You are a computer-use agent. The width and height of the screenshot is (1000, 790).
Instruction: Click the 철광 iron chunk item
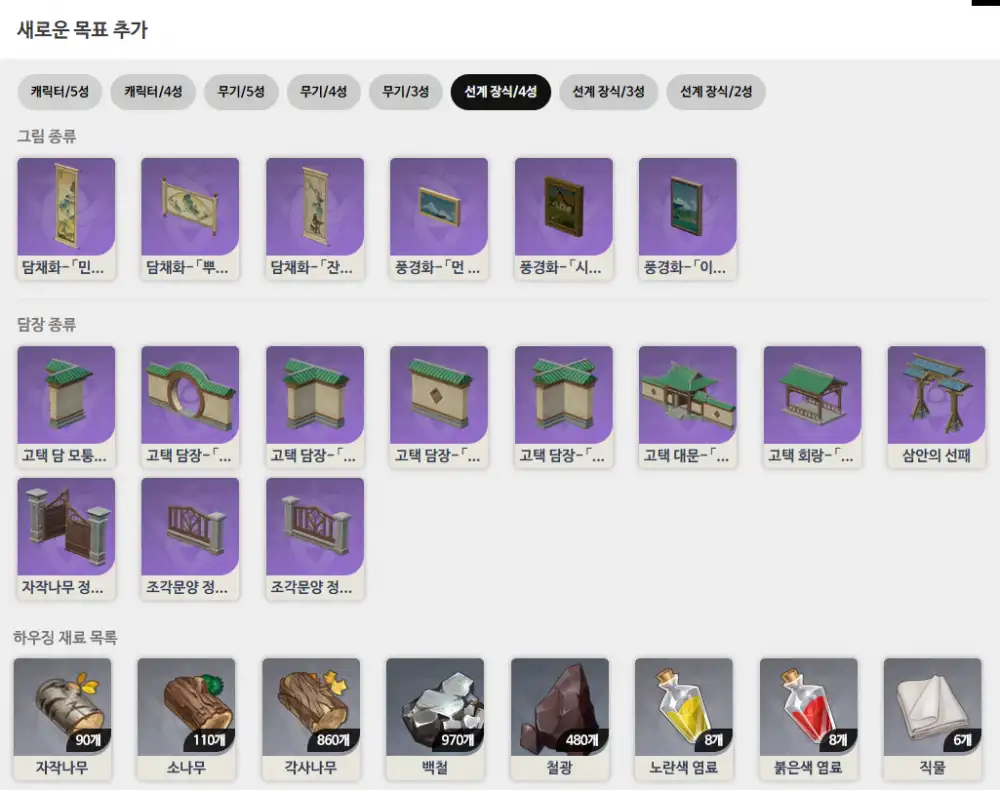559,718
